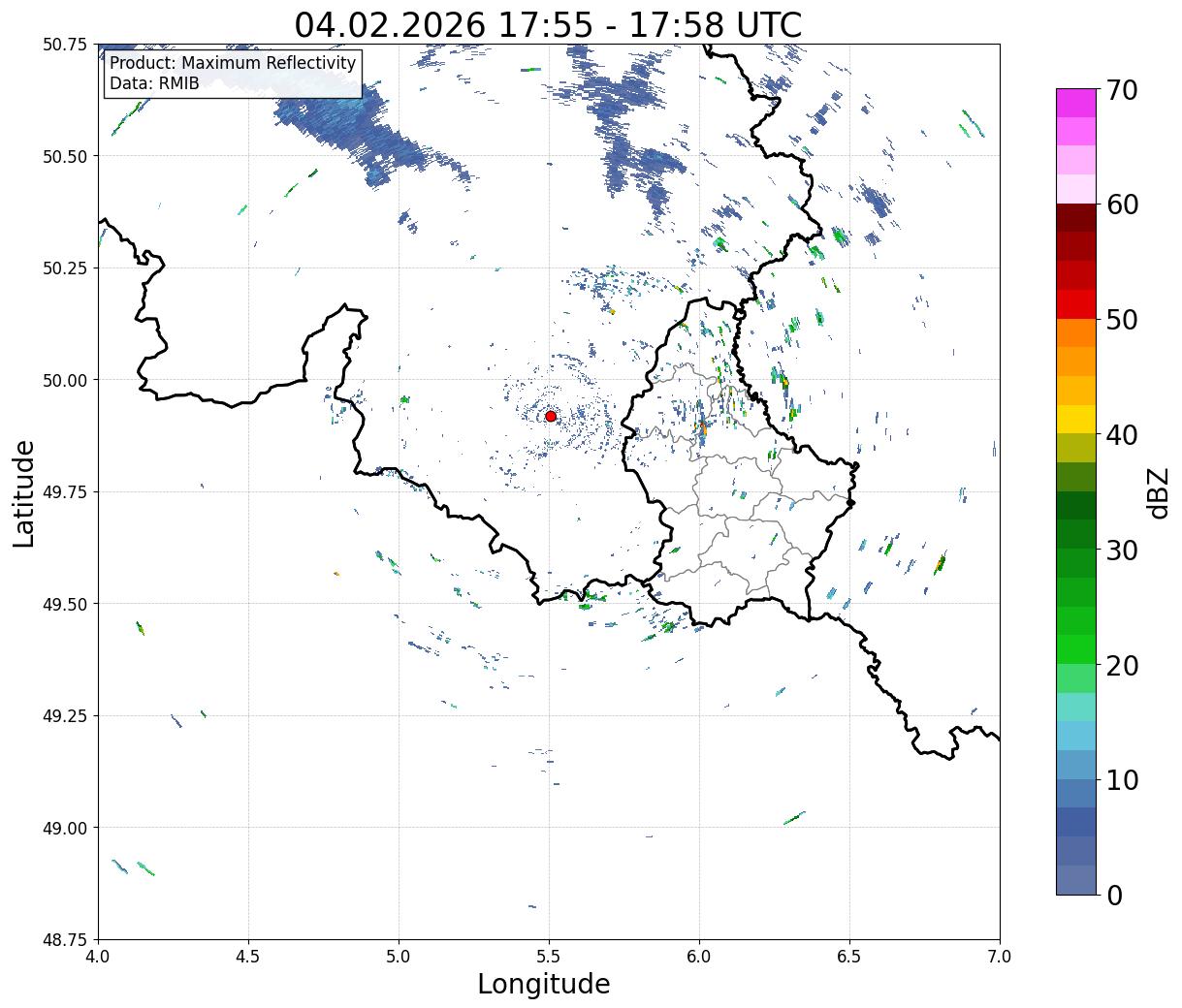Click the plot title timestamp 04.02.2026 17:55 - 17:58 UTC
This screenshot has width=1182, height=1008.
548,24
